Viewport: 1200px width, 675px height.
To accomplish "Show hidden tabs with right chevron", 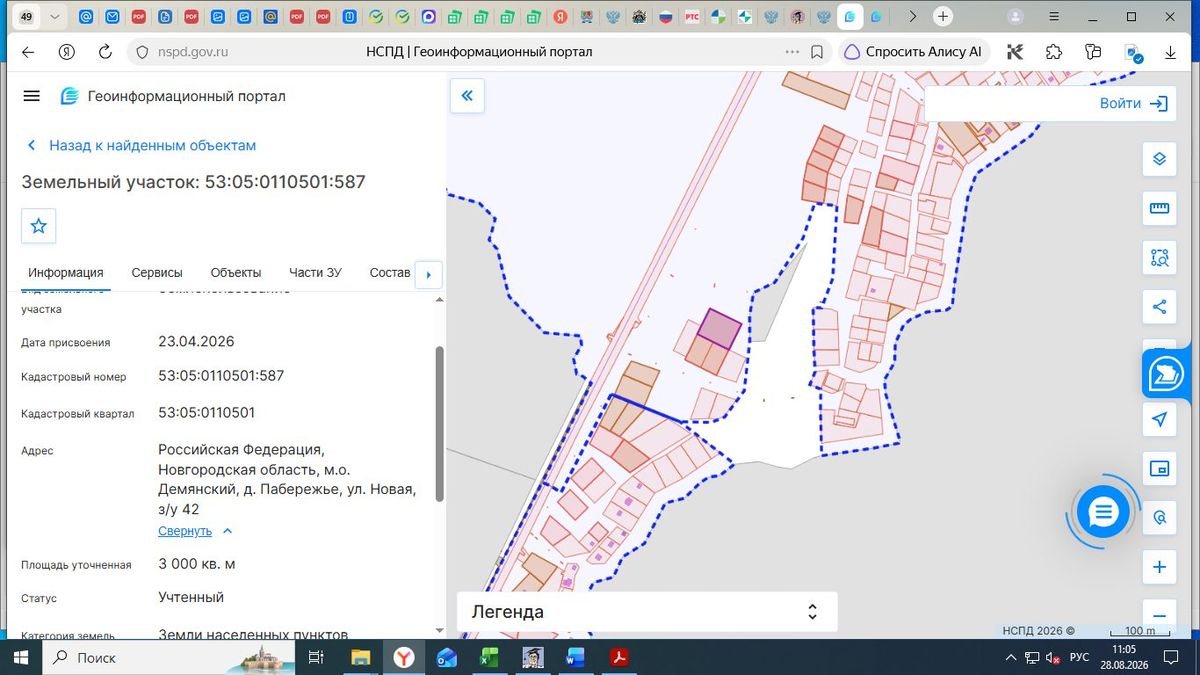I will (x=911, y=17).
